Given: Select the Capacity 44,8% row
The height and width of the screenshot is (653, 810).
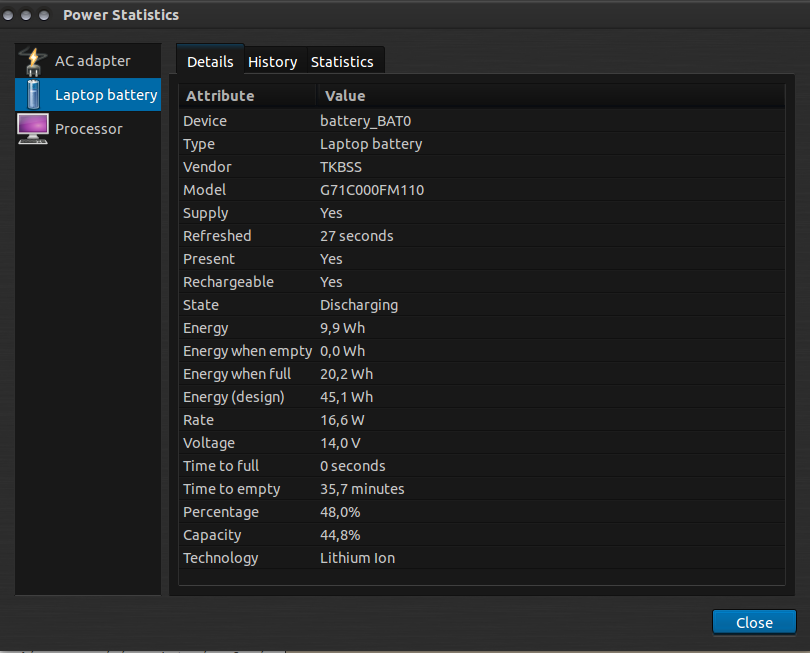Looking at the screenshot, I should [x=482, y=535].
